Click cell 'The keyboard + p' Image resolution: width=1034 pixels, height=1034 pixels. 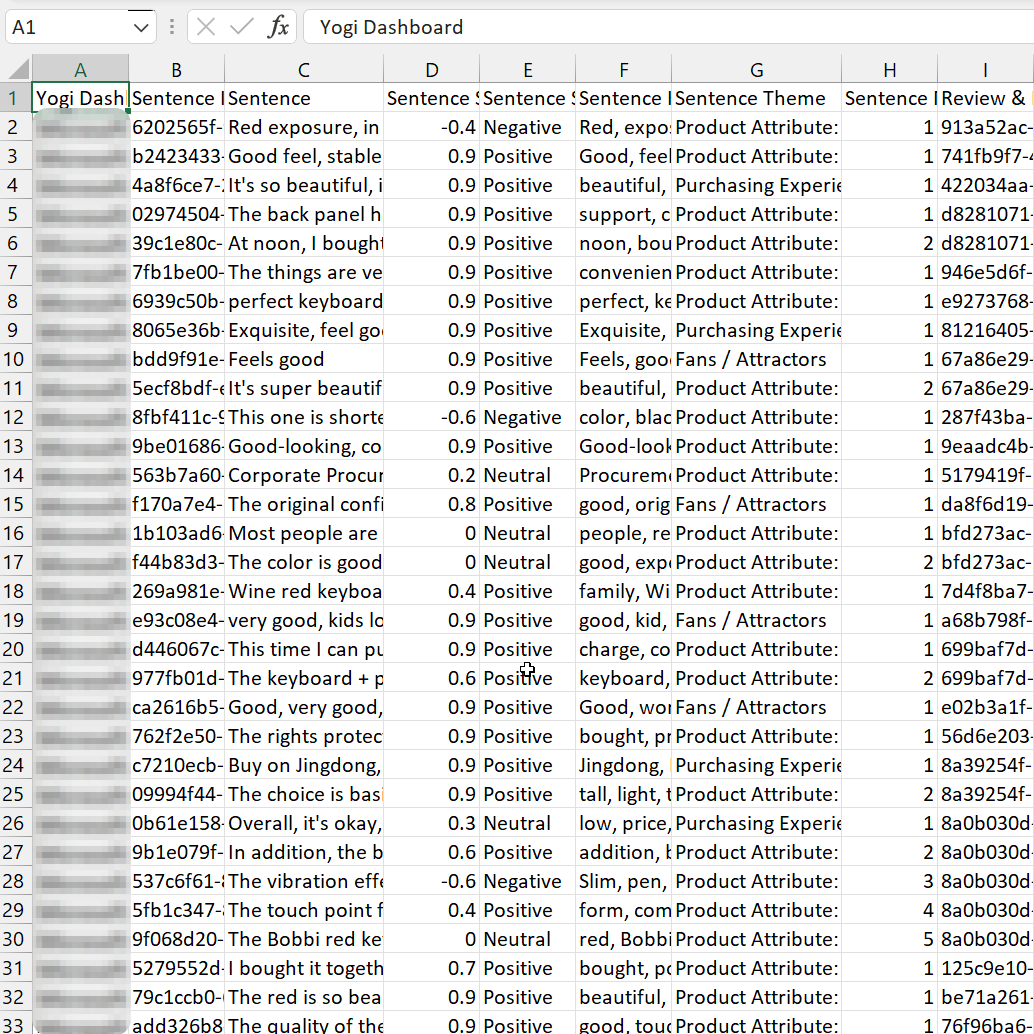click(303, 678)
